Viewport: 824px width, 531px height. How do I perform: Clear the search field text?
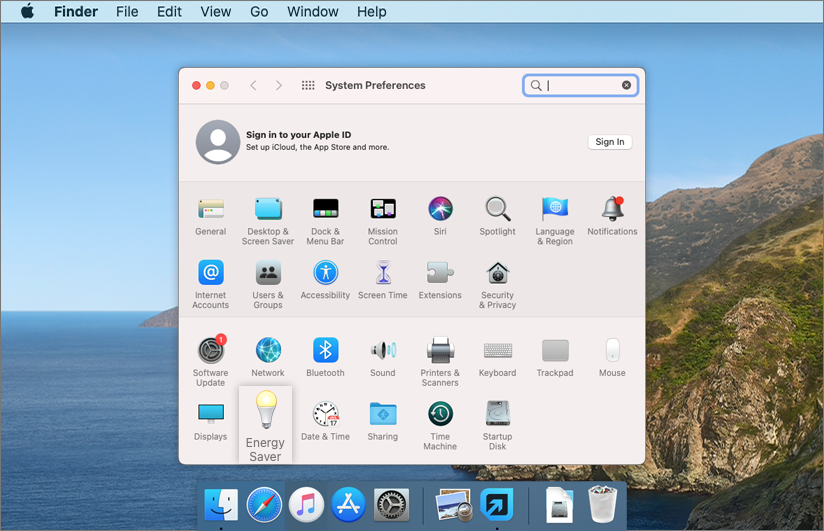tap(627, 86)
